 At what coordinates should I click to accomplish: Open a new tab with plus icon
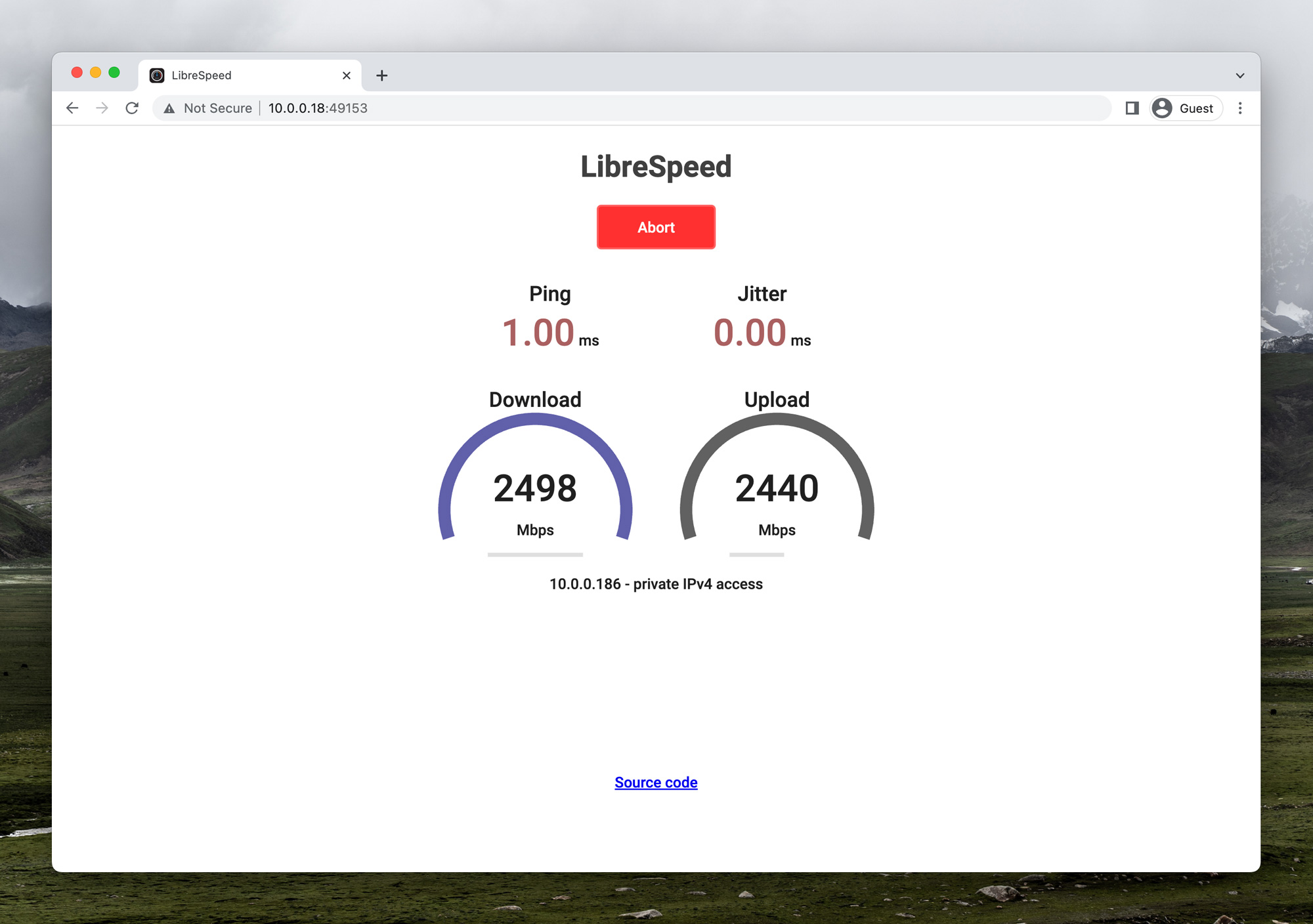coord(382,75)
